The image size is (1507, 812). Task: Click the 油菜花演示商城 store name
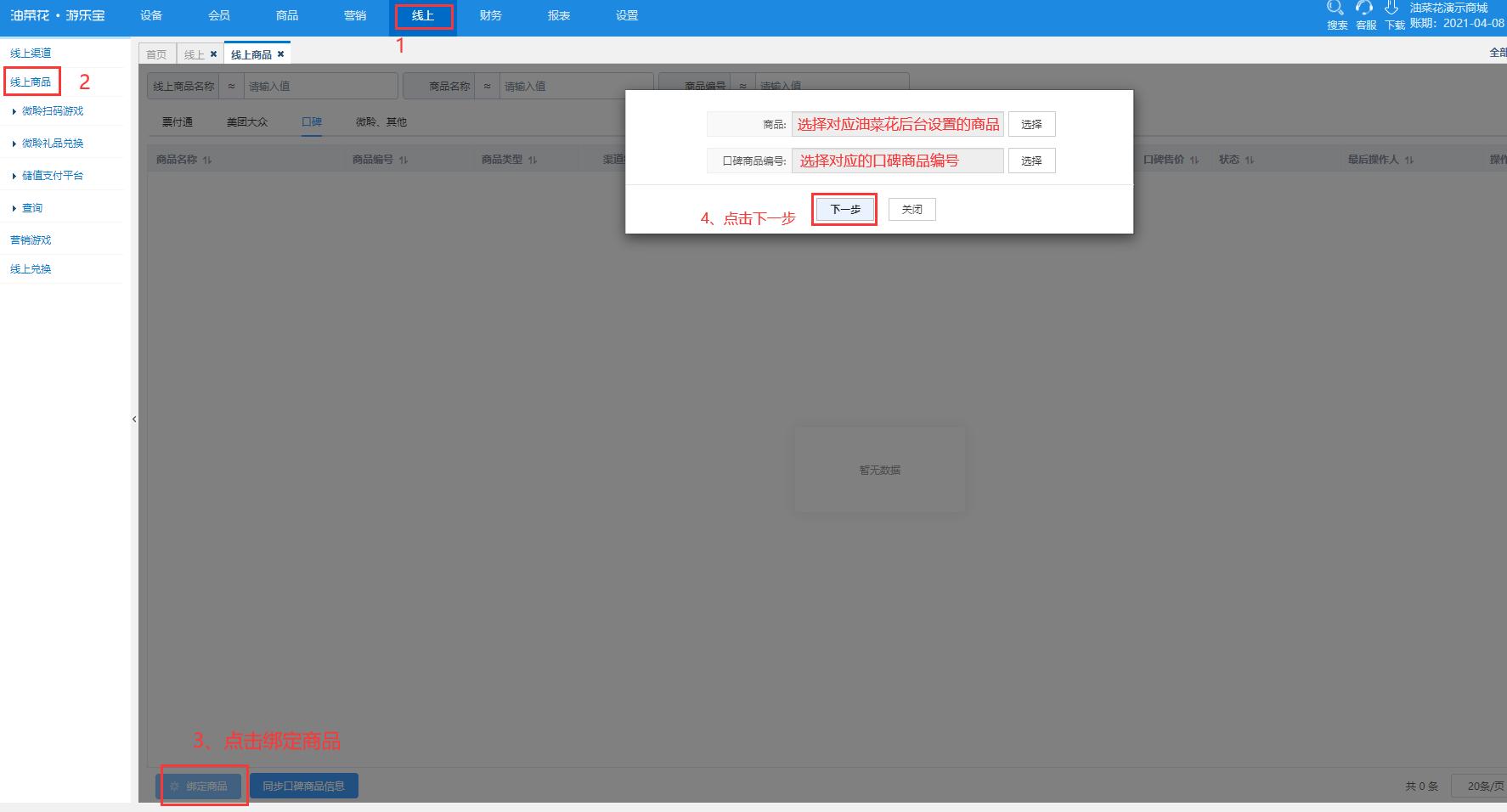[1449, 8]
